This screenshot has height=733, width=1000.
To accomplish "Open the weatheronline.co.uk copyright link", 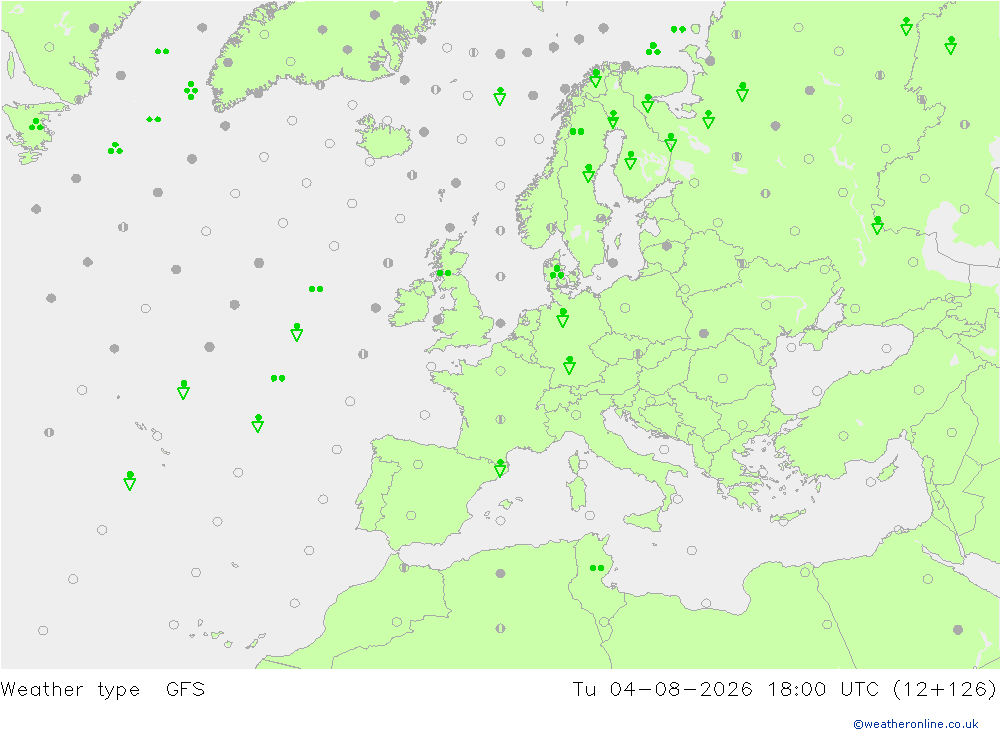I will 916,724.
